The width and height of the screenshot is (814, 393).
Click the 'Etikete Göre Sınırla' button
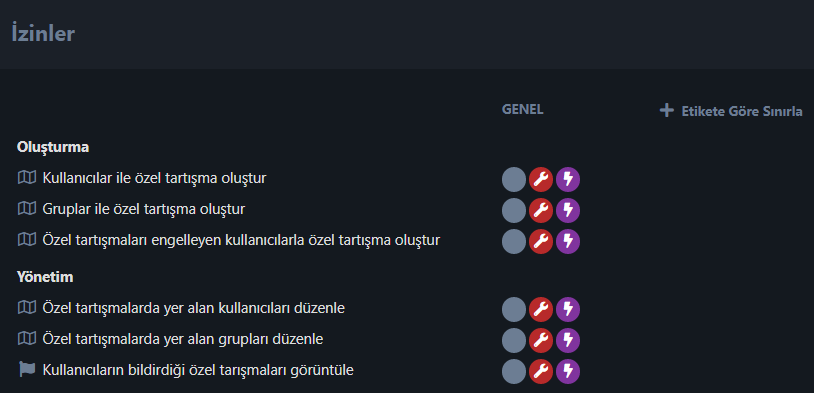pos(731,111)
